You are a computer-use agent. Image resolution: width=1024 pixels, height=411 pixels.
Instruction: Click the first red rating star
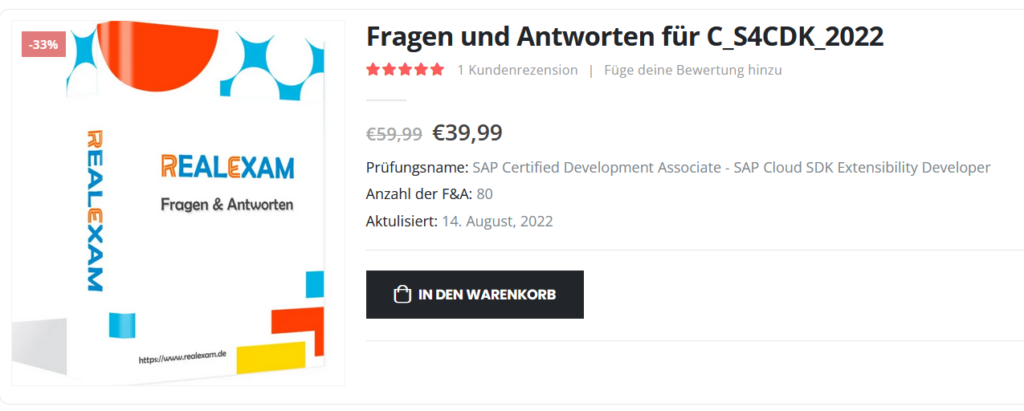pyautogui.click(x=374, y=70)
